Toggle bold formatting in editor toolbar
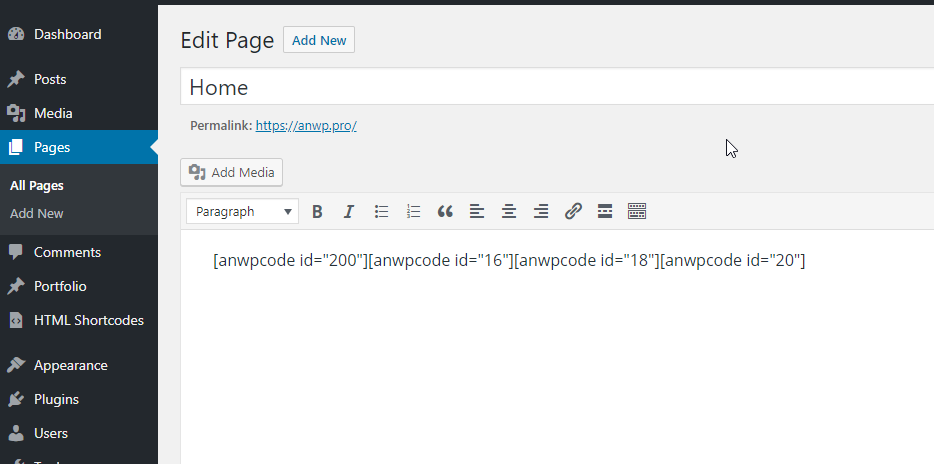Image resolution: width=934 pixels, height=464 pixels. 317,211
